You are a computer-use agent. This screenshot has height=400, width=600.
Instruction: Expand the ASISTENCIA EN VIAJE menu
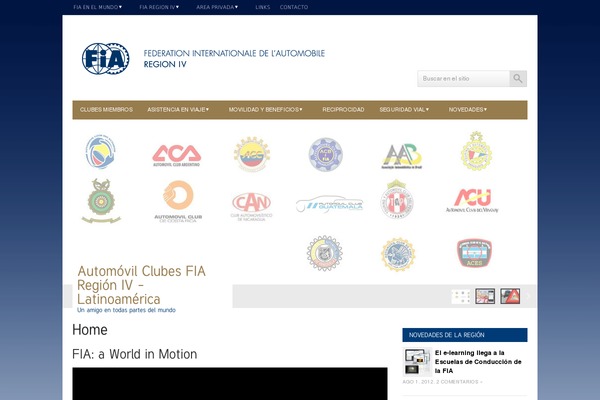click(178, 109)
